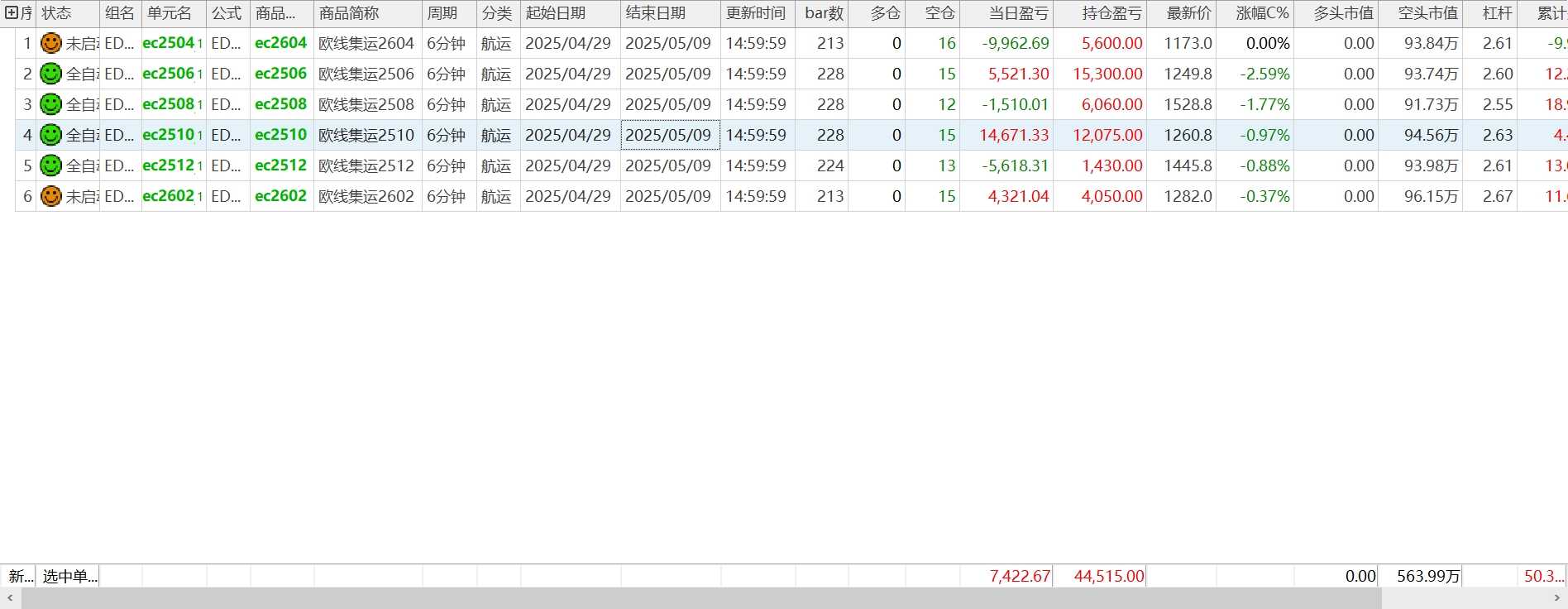Click the orange smiley status icon for ec2504
The width and height of the screenshot is (1568, 609).
coord(51,43)
